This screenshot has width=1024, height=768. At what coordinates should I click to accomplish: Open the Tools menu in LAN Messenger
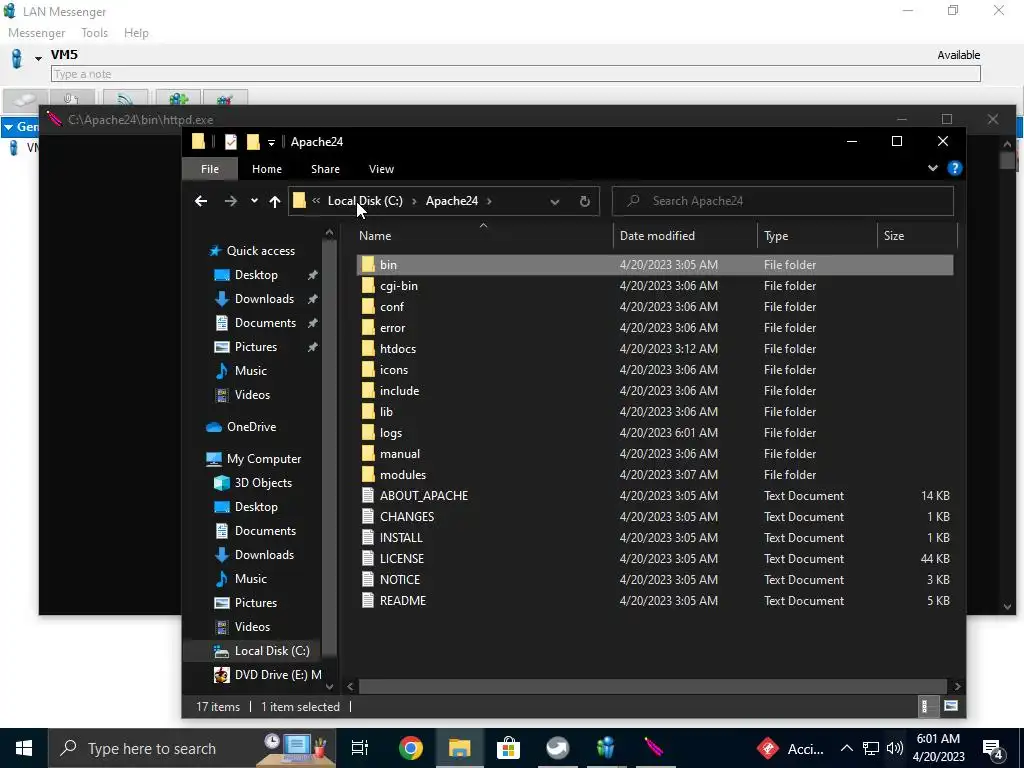95,33
